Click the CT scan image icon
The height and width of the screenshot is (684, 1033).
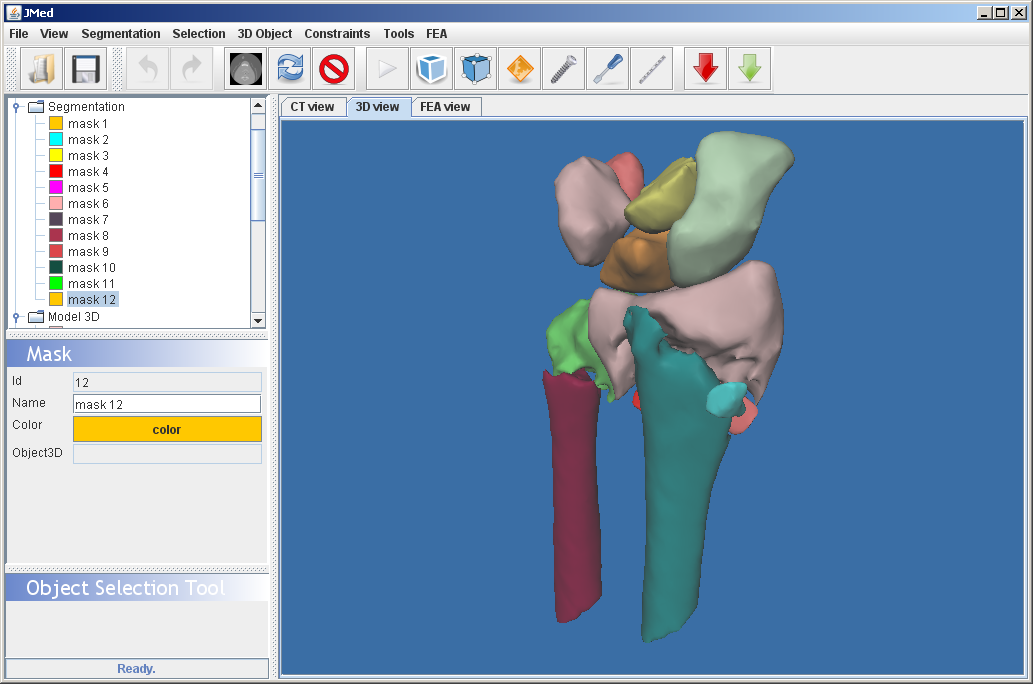246,69
